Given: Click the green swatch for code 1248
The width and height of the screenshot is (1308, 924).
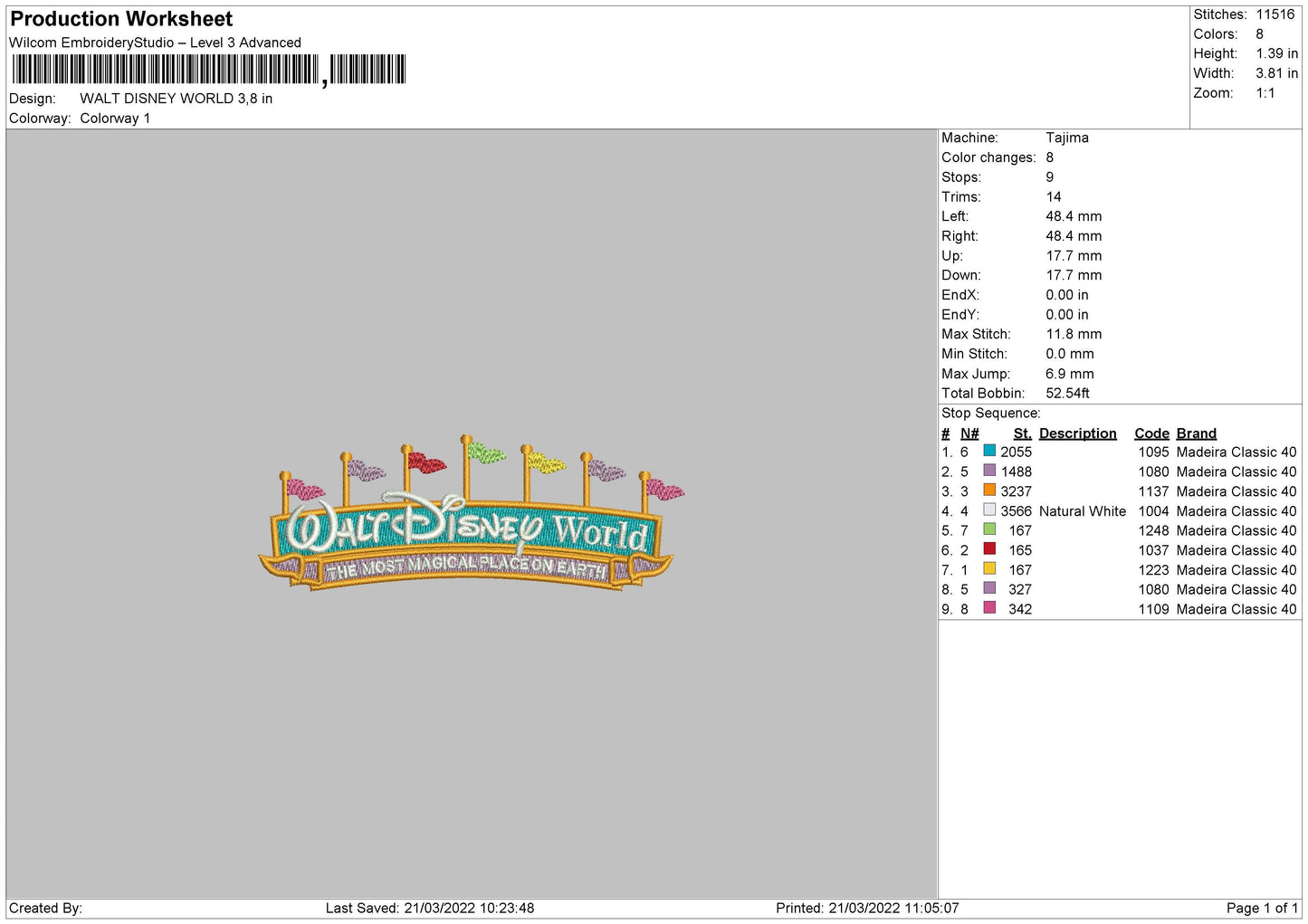Looking at the screenshot, I should 989,529.
